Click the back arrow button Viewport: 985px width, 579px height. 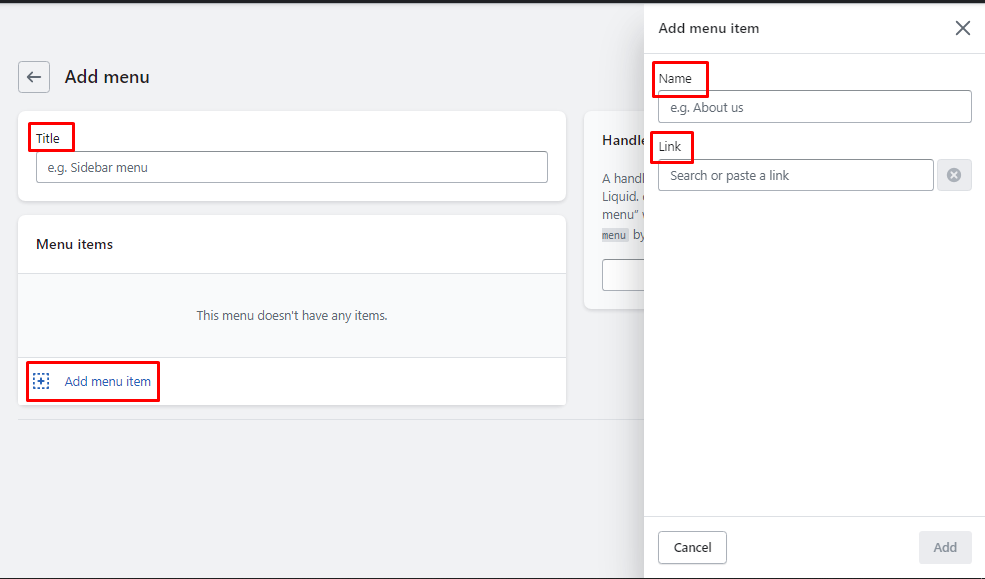[x=34, y=77]
